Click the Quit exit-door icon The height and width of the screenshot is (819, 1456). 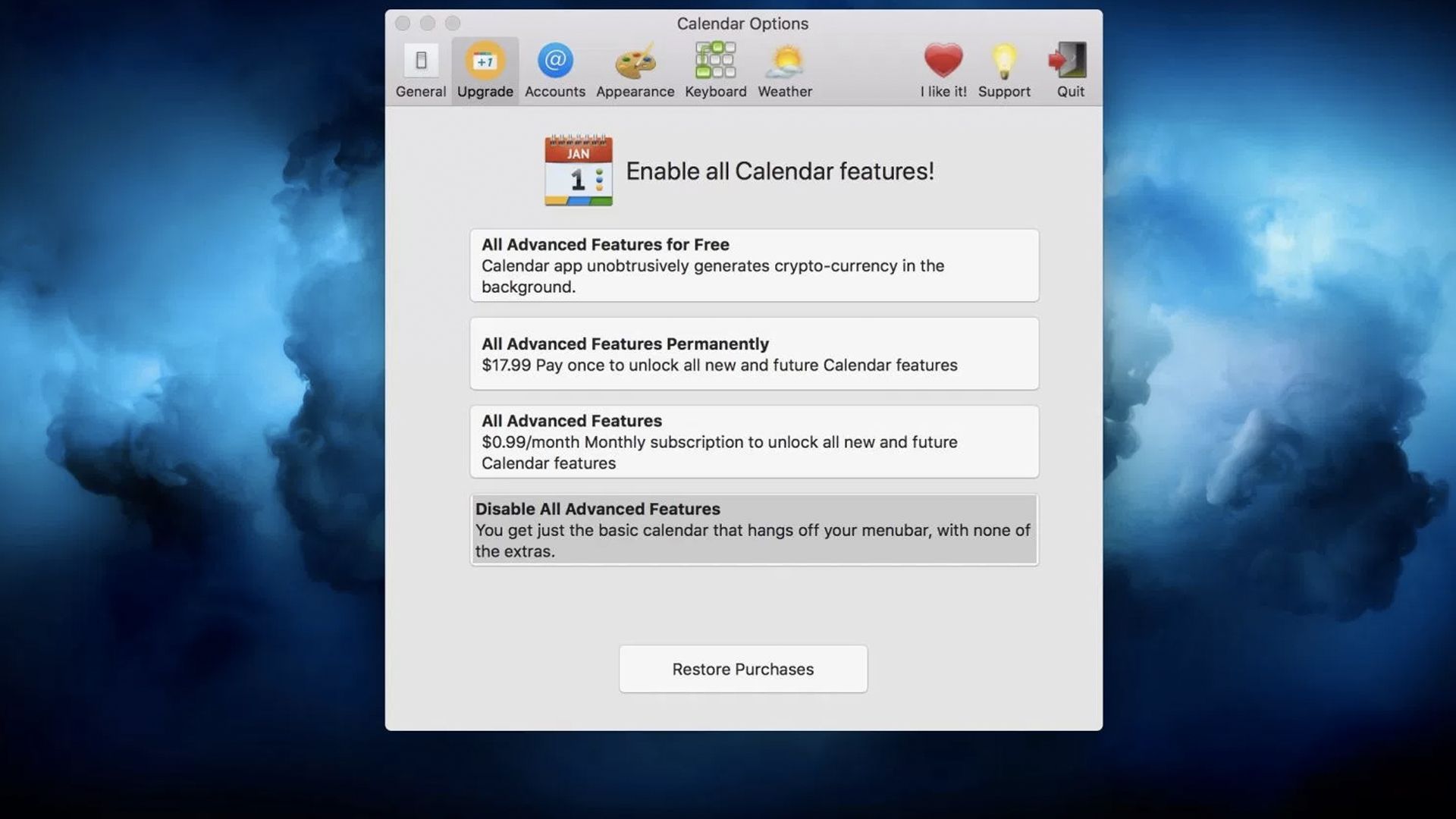click(x=1069, y=61)
